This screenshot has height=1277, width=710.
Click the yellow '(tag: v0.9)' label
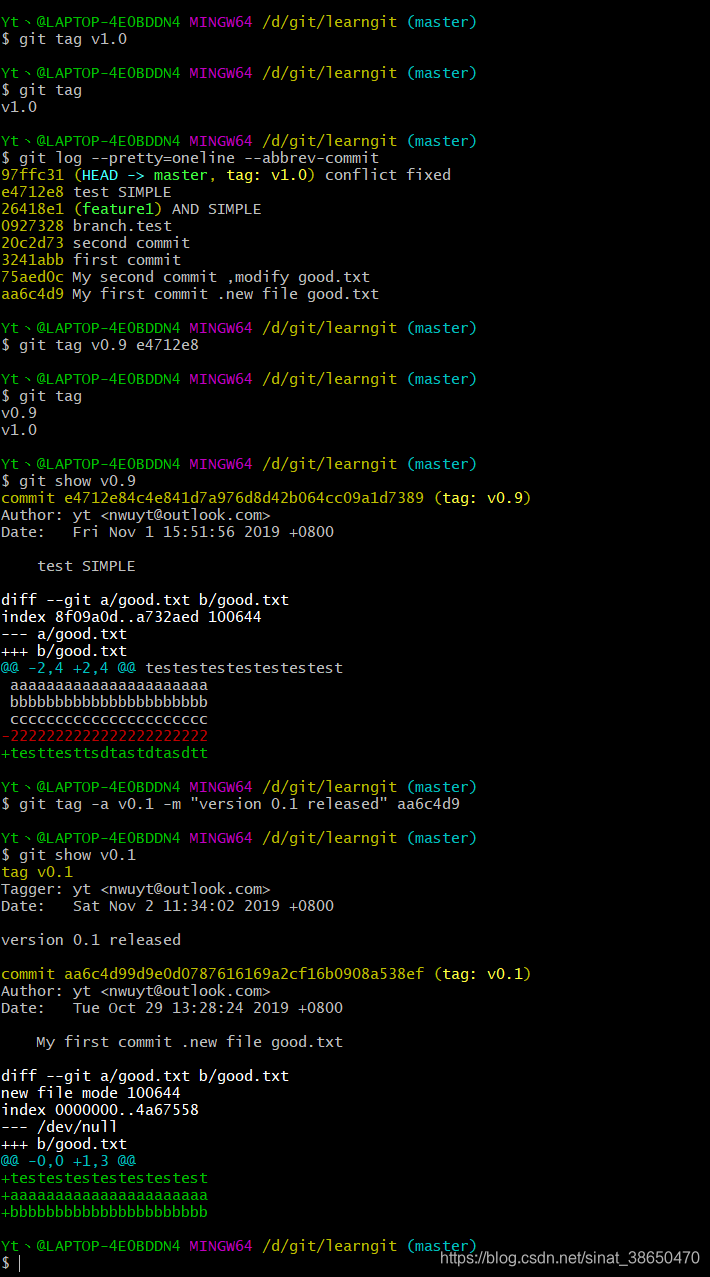pyautogui.click(x=482, y=498)
